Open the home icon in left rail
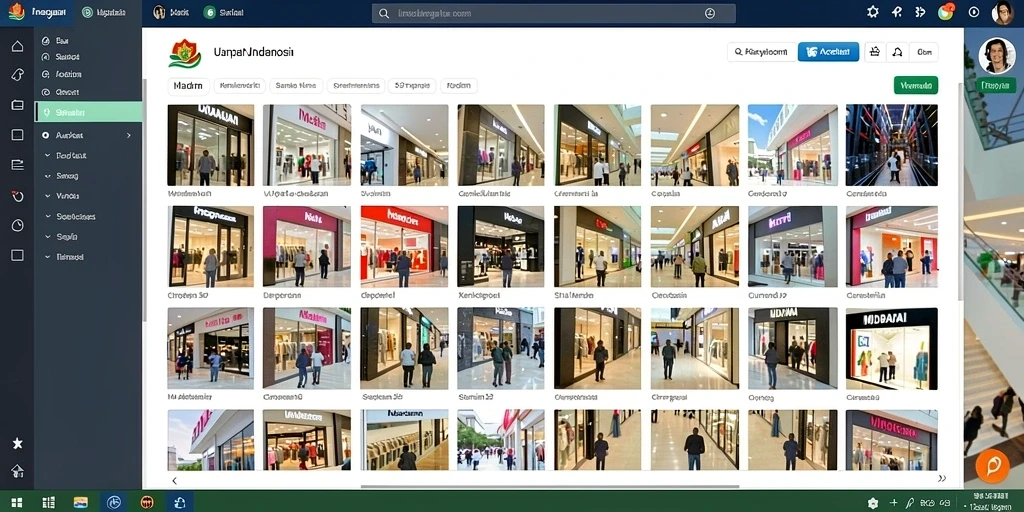The width and height of the screenshot is (1024, 512). [x=18, y=46]
